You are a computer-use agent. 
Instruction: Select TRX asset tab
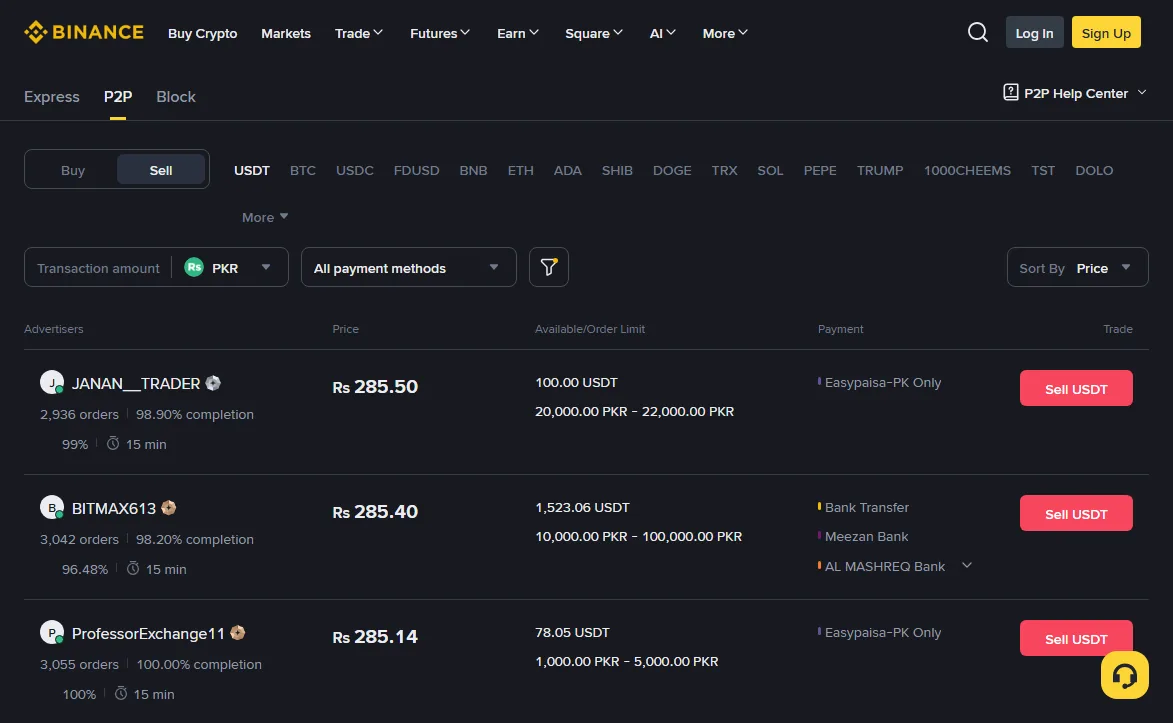pos(724,170)
